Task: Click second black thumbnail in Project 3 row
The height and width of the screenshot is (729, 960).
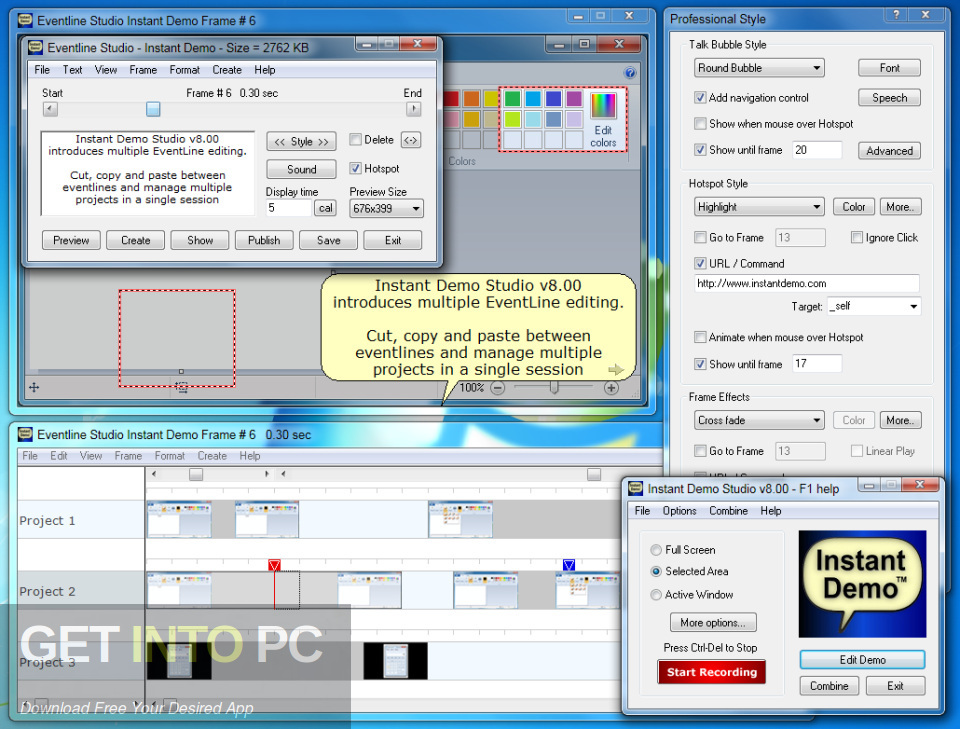Action: (396, 661)
